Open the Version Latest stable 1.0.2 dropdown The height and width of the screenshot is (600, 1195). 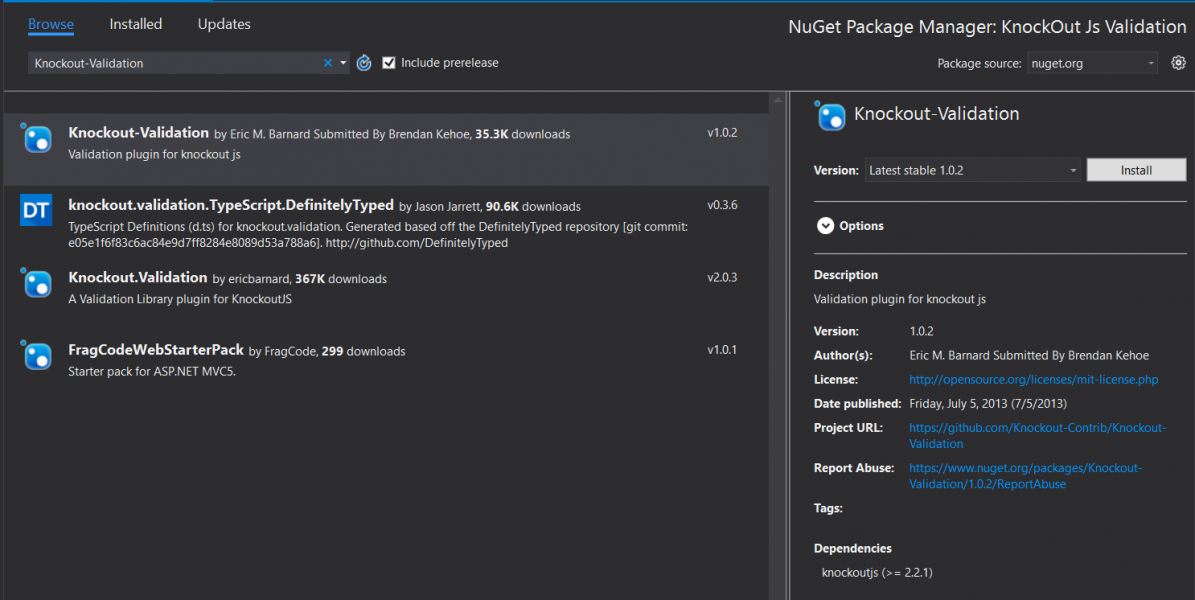(972, 170)
